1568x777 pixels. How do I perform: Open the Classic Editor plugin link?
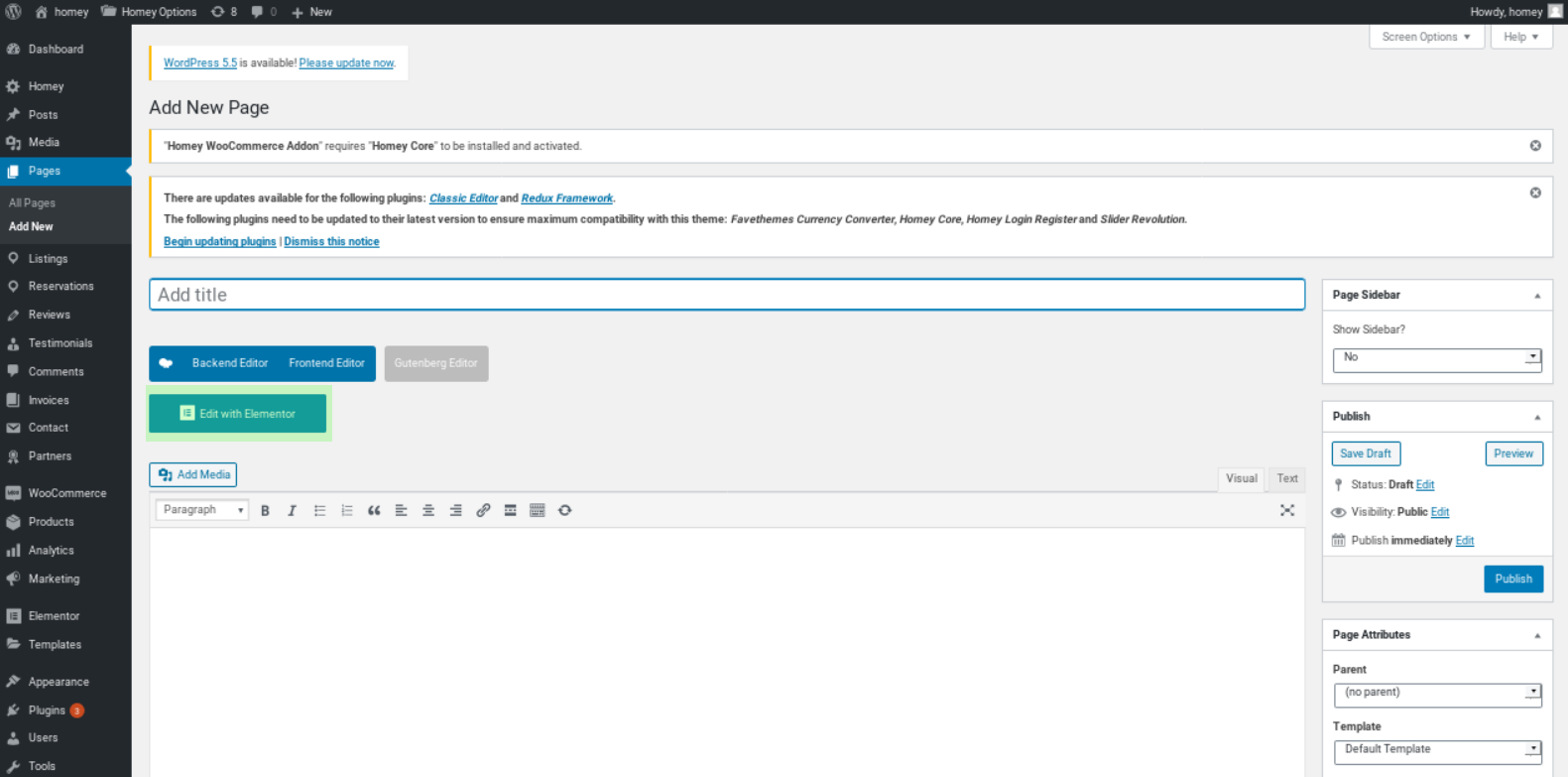(463, 198)
